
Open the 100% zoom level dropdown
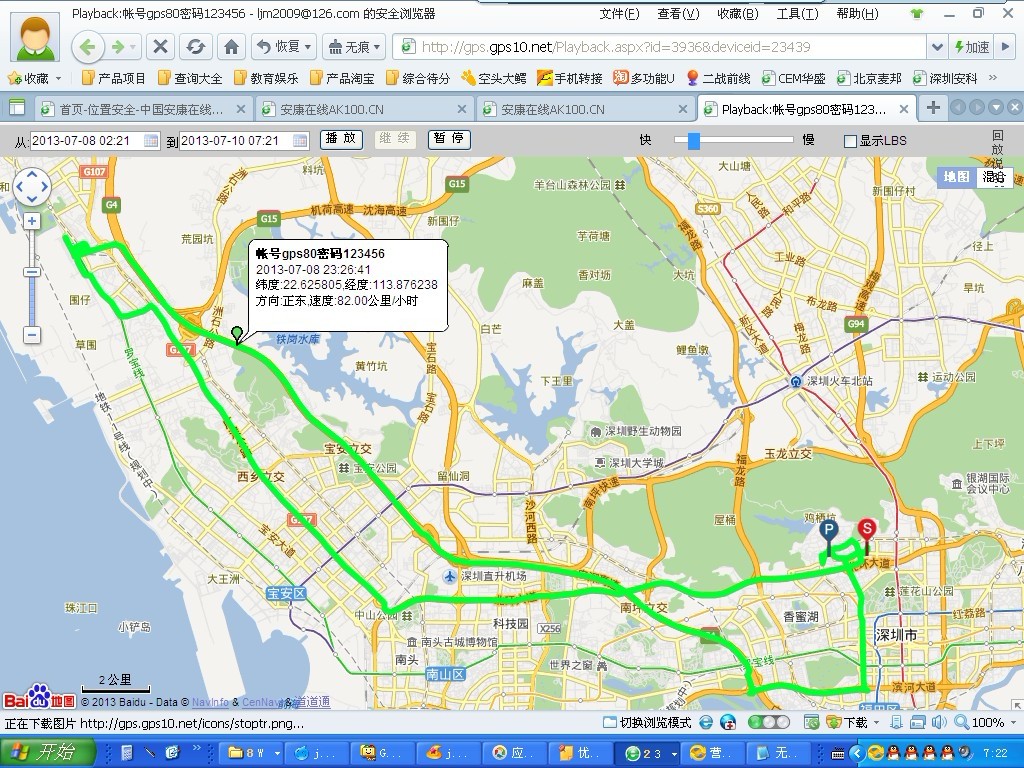(1012, 722)
